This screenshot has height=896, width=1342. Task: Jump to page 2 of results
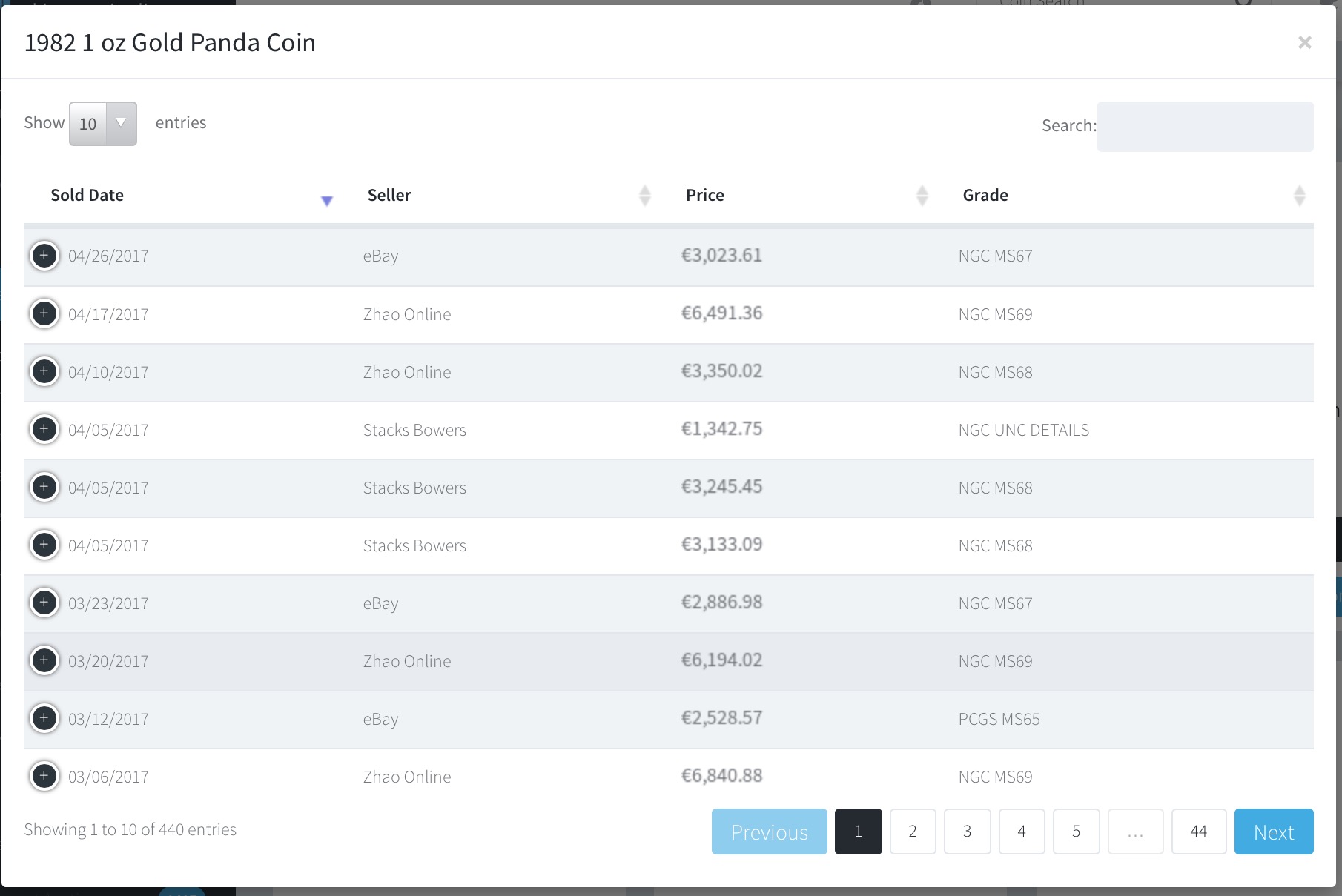913,832
